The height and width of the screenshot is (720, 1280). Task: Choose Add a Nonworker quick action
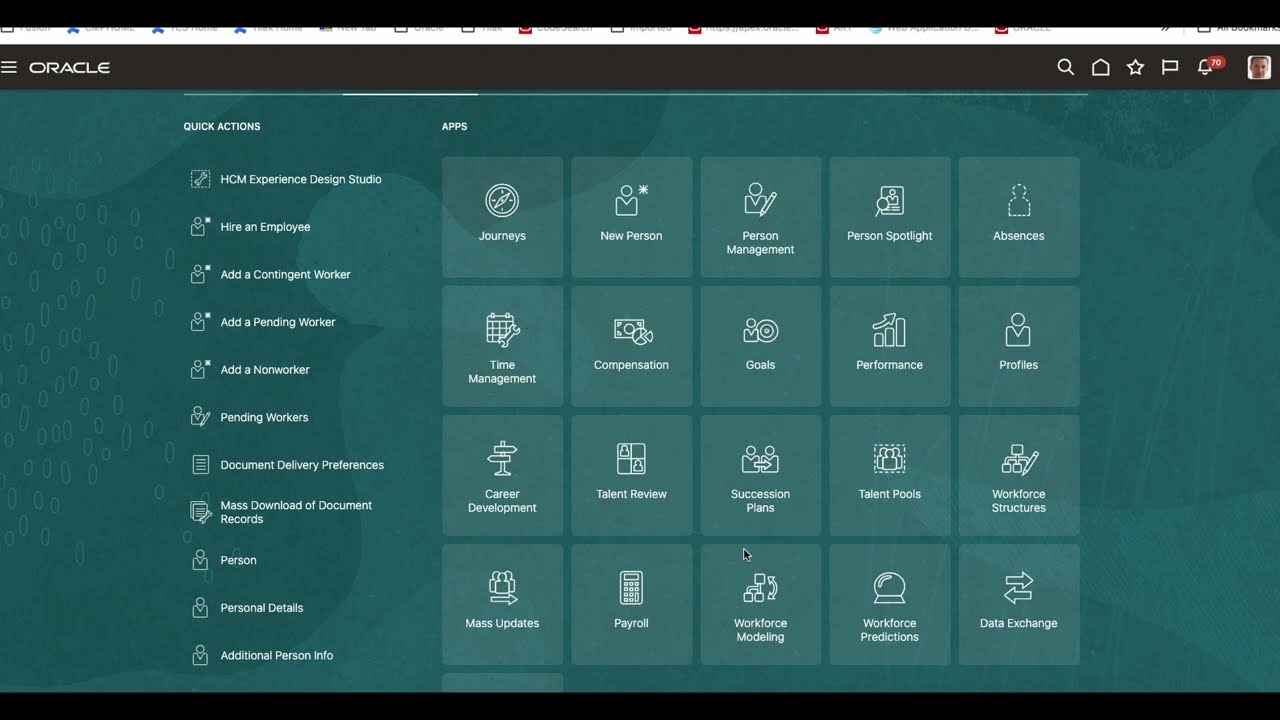point(250,370)
